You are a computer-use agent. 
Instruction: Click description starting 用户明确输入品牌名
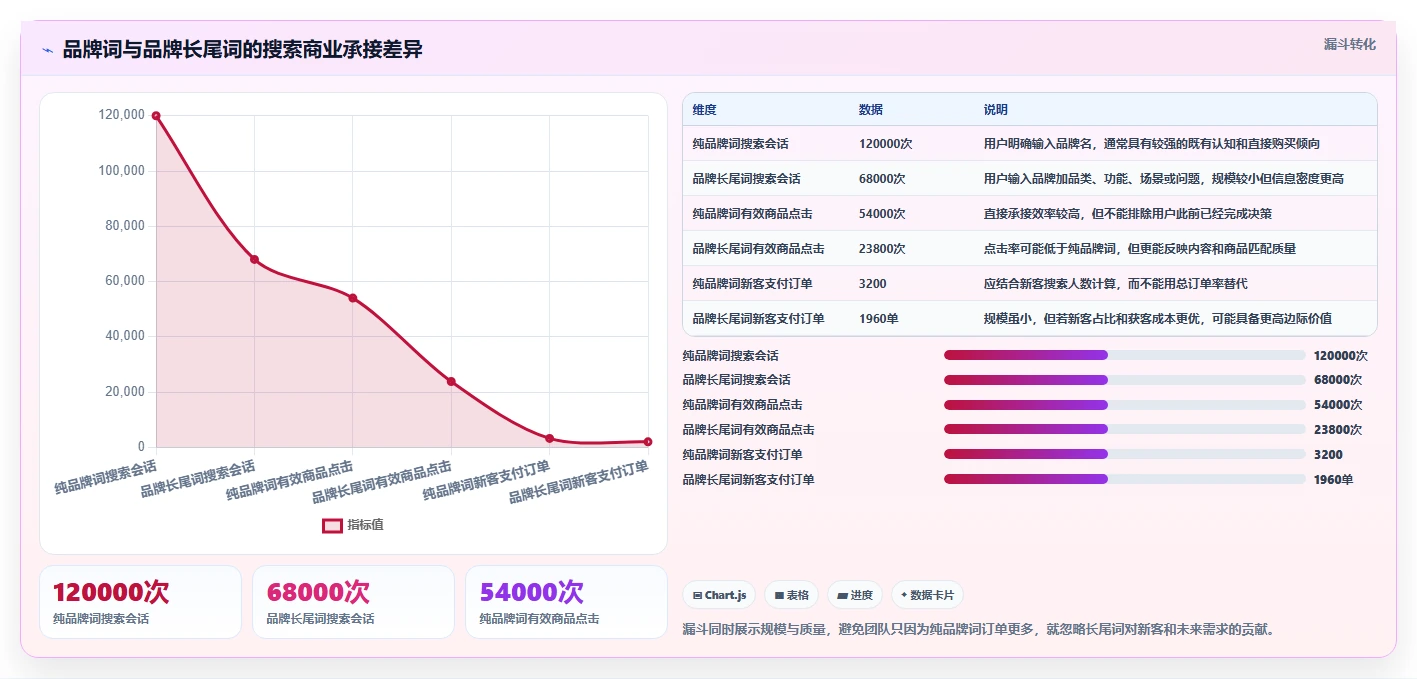pyautogui.click(x=1151, y=144)
